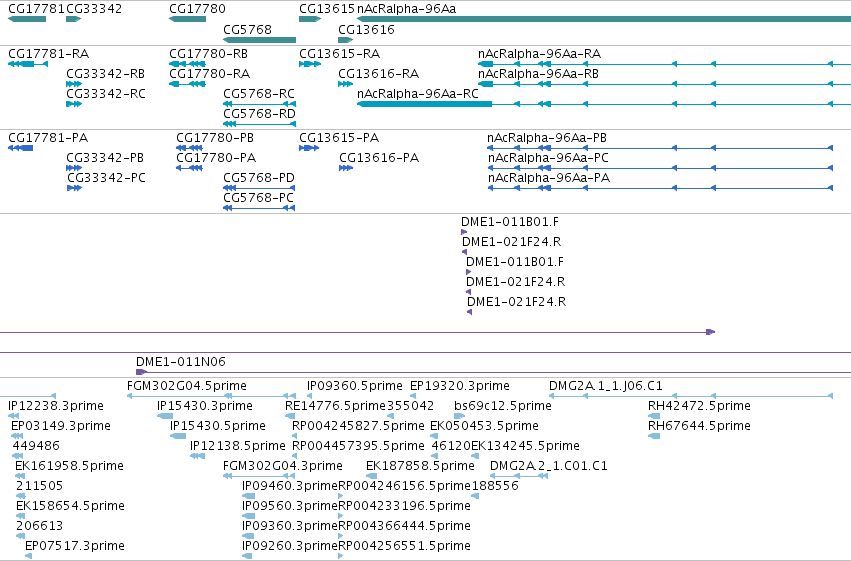Click cDNA DMG2A.2_1.C01.C1
The width and height of the screenshot is (851, 561).
click(549, 466)
